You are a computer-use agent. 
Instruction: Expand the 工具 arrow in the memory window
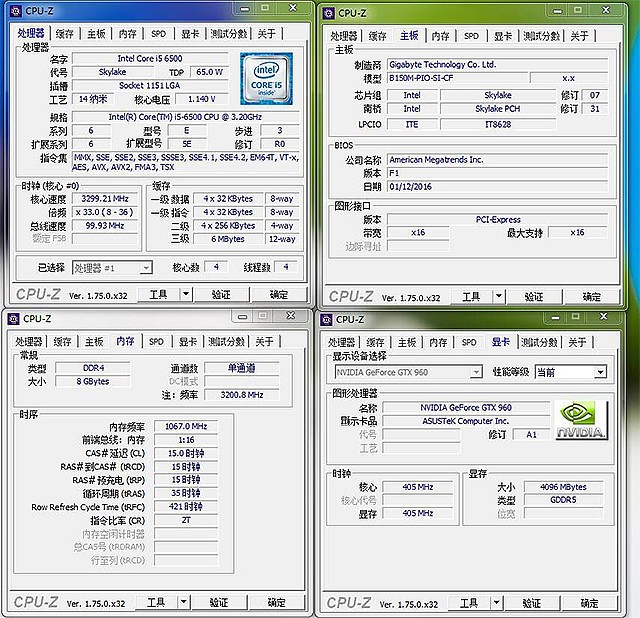click(183, 602)
